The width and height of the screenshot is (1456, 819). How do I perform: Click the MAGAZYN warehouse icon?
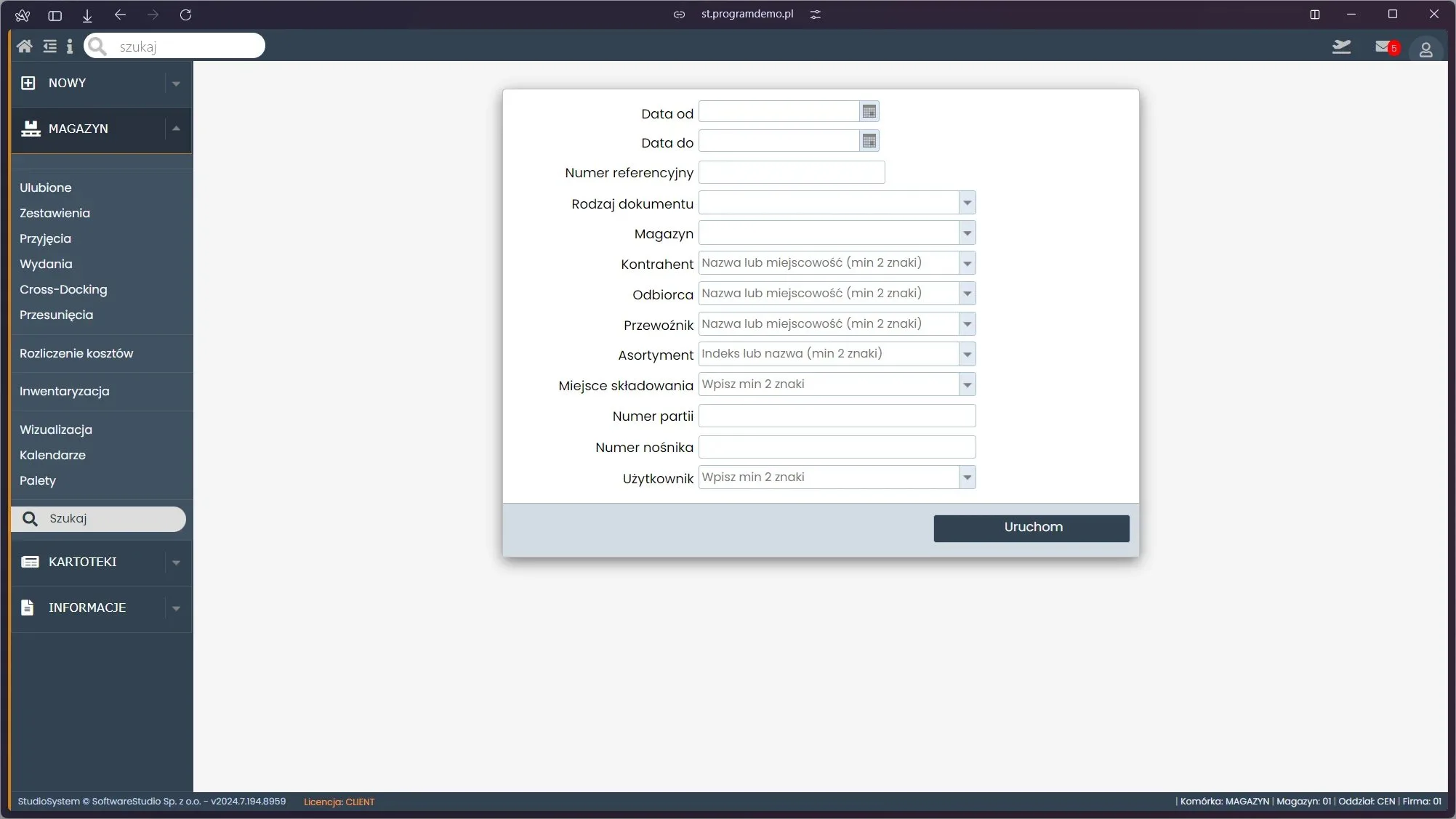(31, 129)
